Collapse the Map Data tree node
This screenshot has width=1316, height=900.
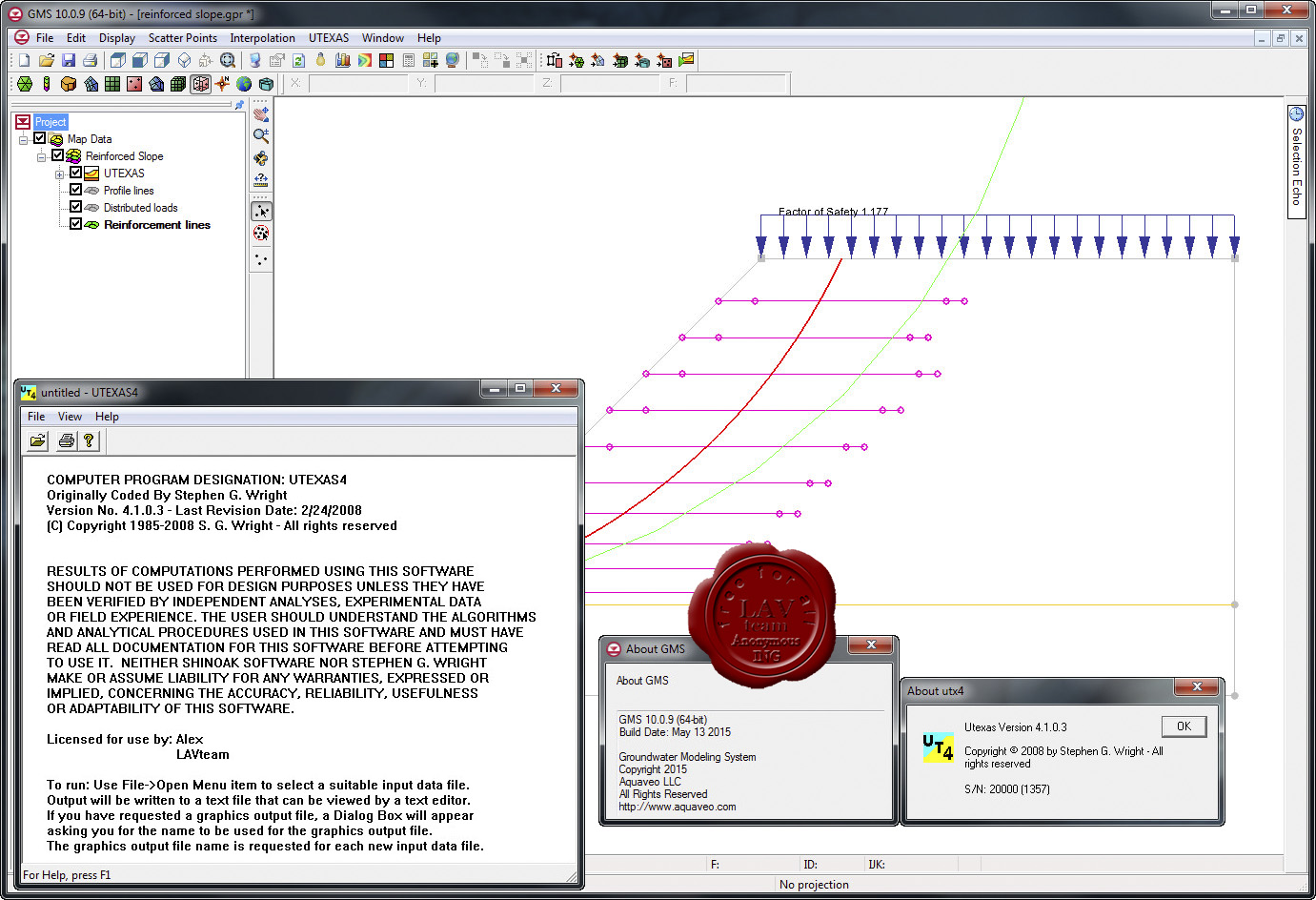23,139
